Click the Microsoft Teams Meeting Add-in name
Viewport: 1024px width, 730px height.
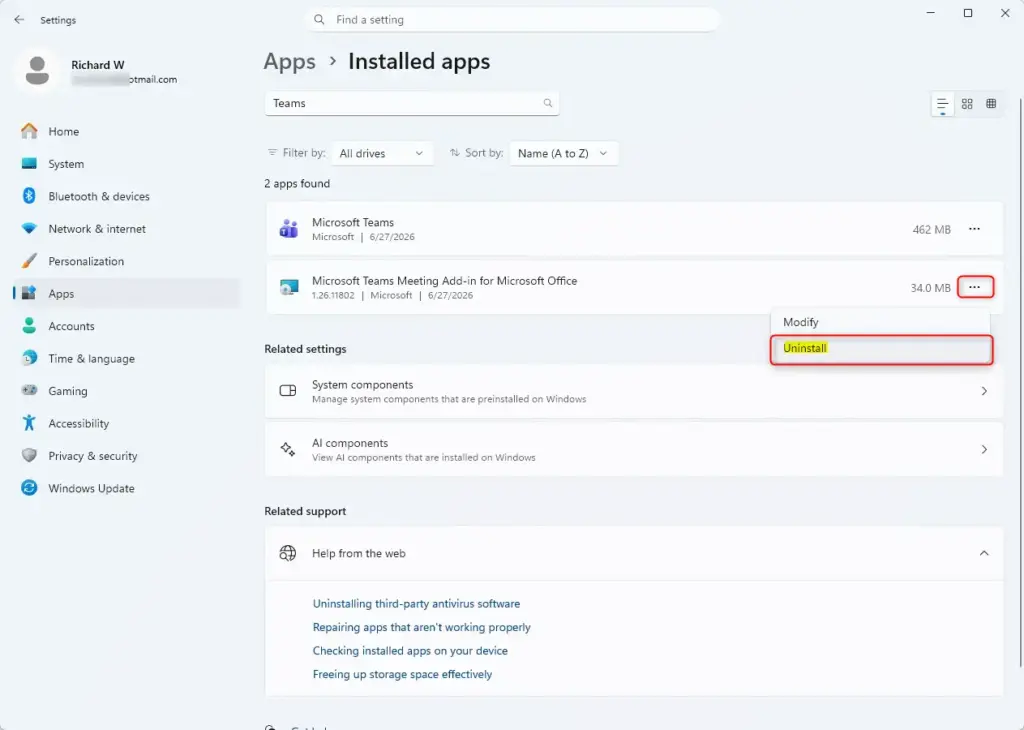(444, 281)
